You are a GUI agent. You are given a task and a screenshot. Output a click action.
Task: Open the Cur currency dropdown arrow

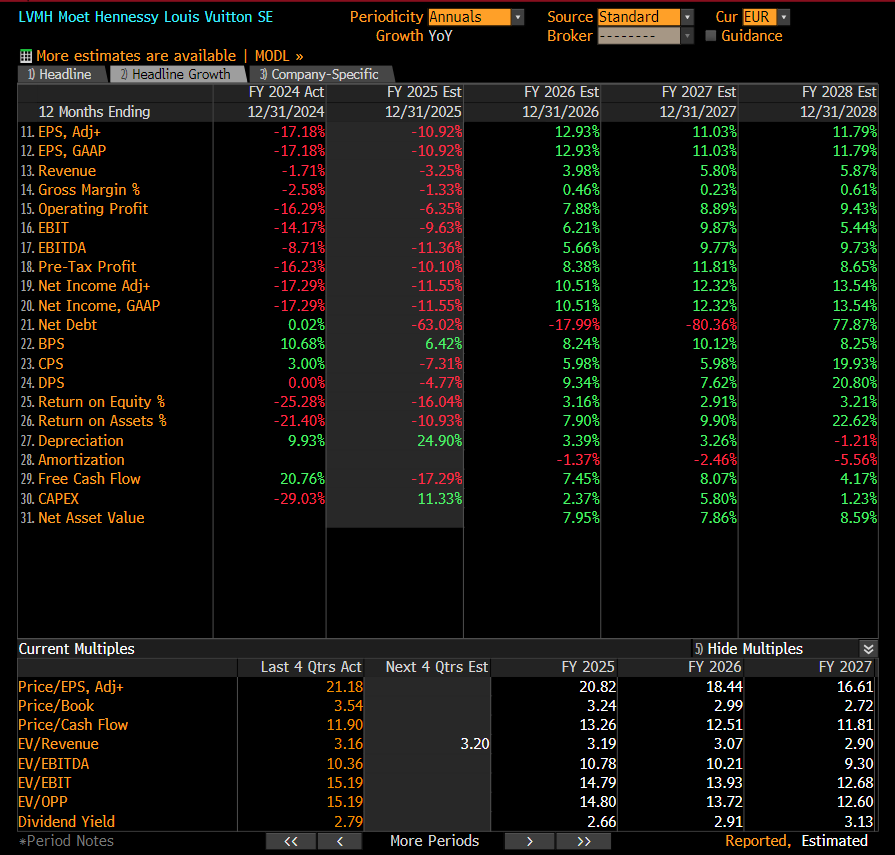tap(784, 17)
